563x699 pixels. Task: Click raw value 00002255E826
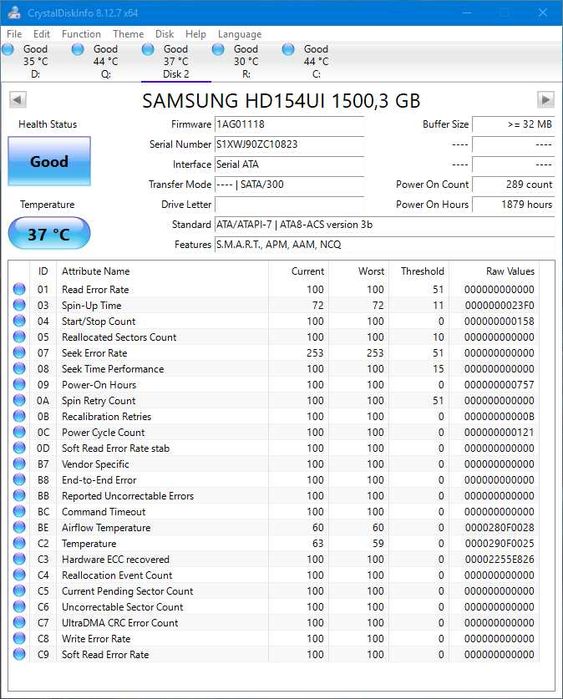[499, 559]
